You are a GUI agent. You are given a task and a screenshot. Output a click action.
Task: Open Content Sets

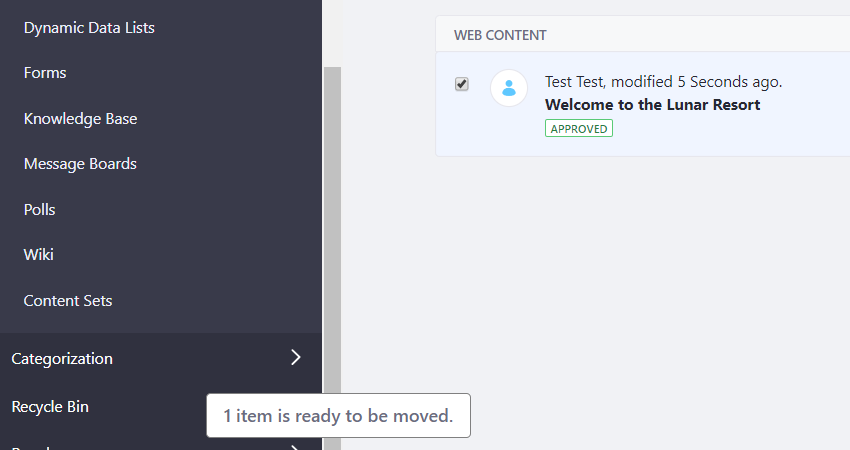pos(68,300)
